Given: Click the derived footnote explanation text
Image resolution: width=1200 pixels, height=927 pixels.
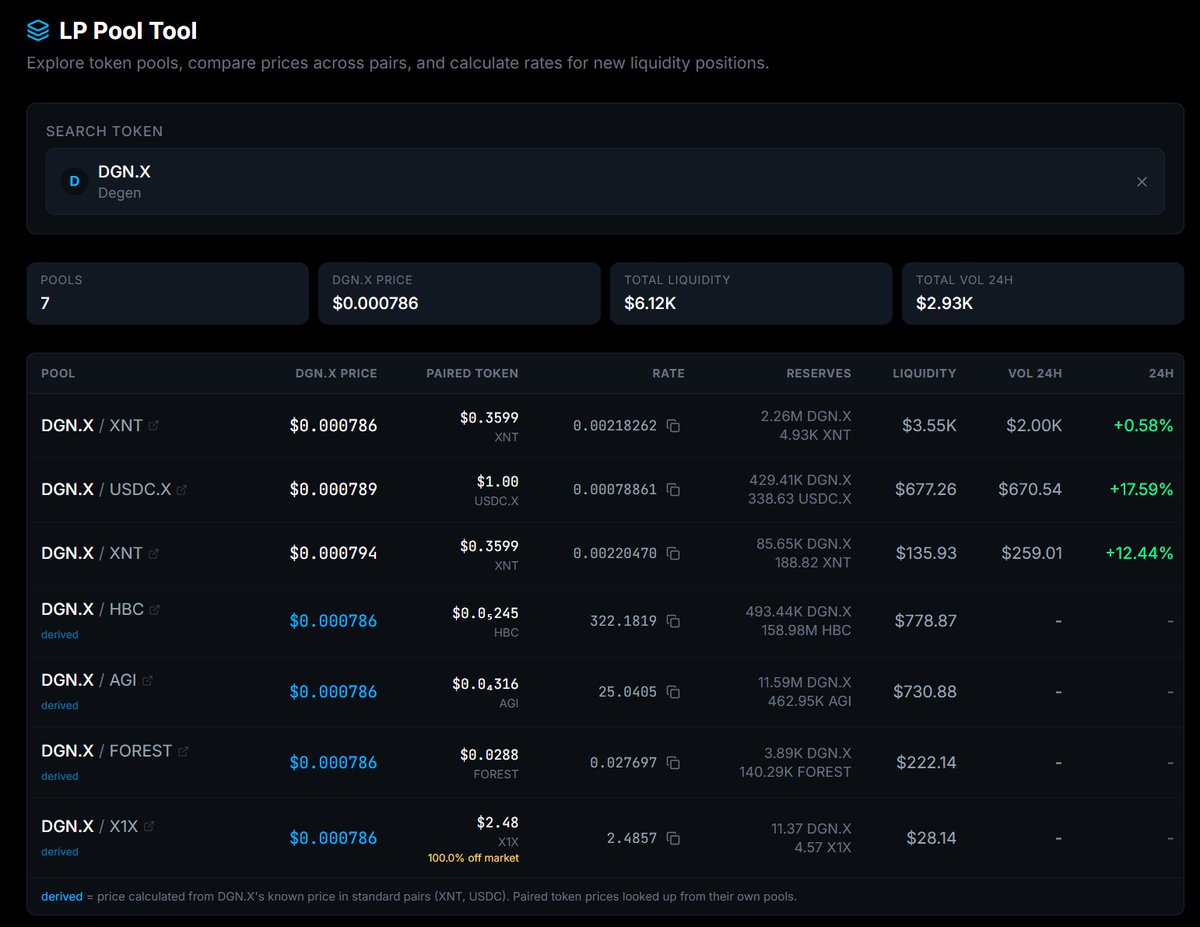Looking at the screenshot, I should point(419,897).
